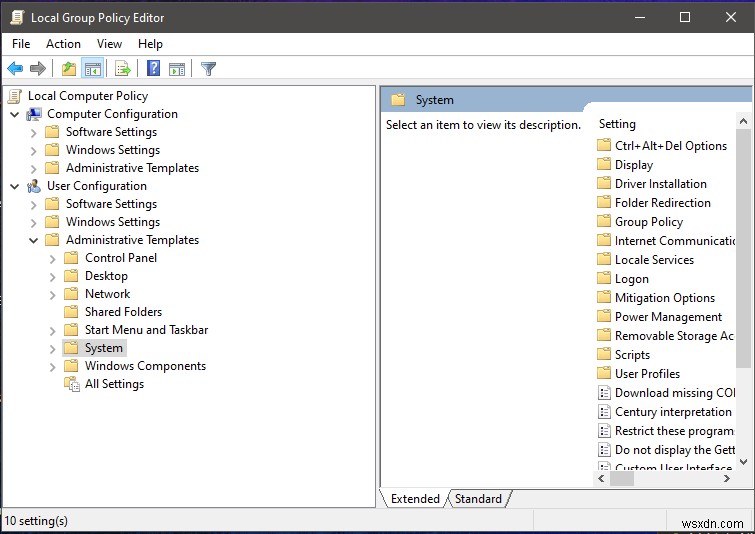The image size is (755, 534).
Task: Open the View menu
Action: pos(109,44)
